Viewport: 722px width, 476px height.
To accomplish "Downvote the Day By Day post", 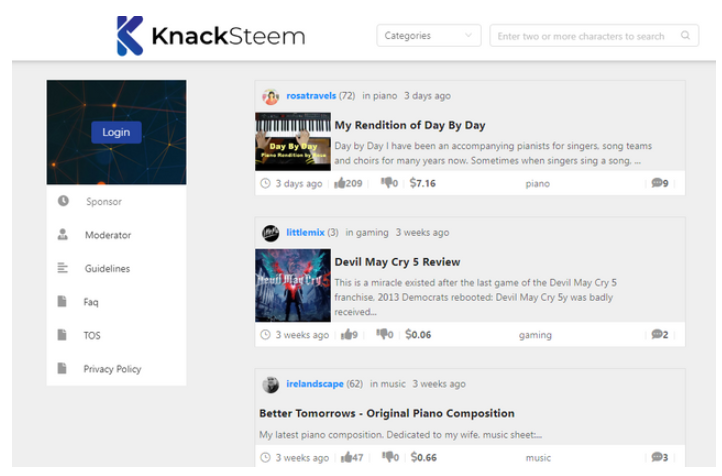I will [386, 183].
